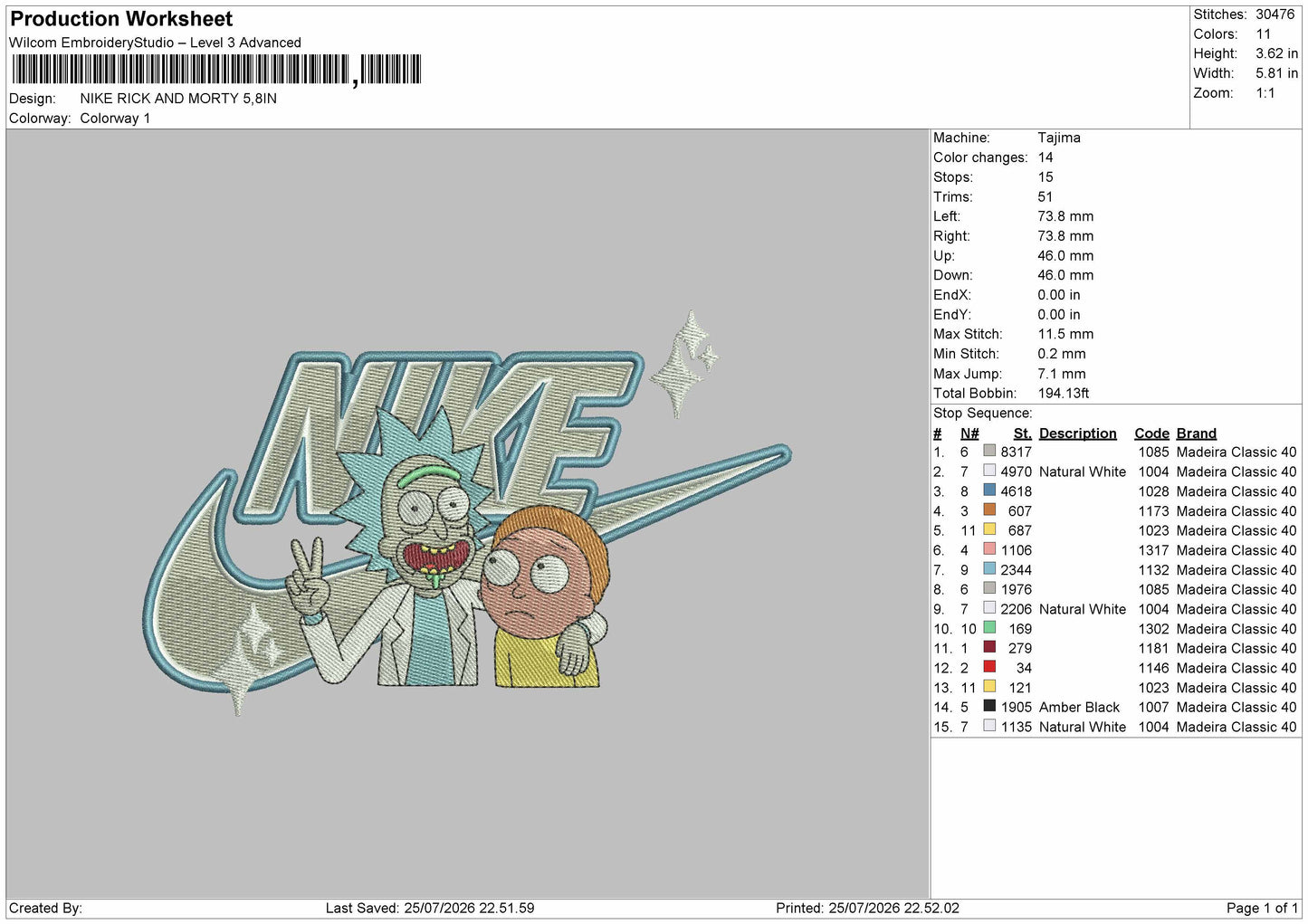1308x924 pixels.
Task: Click the orange swatch in stop row 4
Action: point(989,510)
